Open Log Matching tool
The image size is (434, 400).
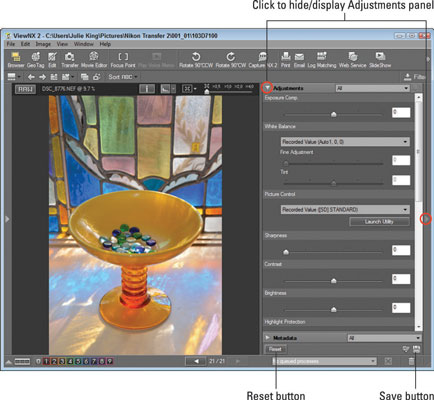[322, 60]
